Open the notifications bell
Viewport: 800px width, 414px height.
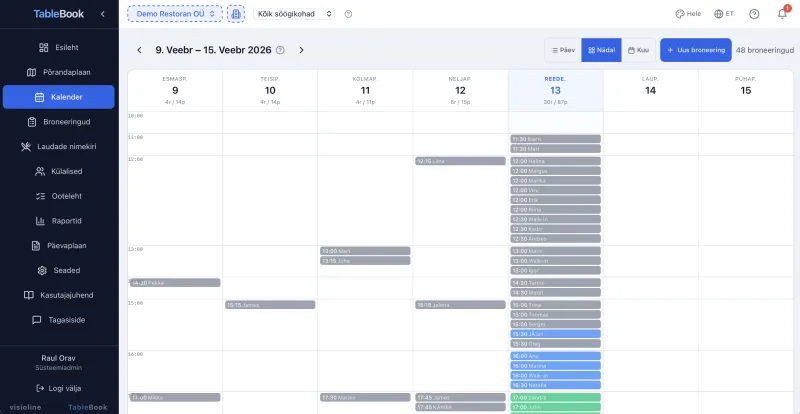tap(782, 14)
